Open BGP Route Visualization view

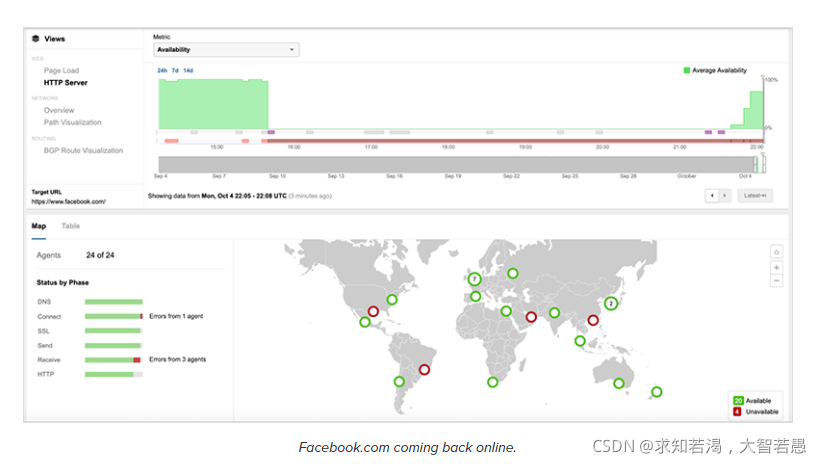83,150
